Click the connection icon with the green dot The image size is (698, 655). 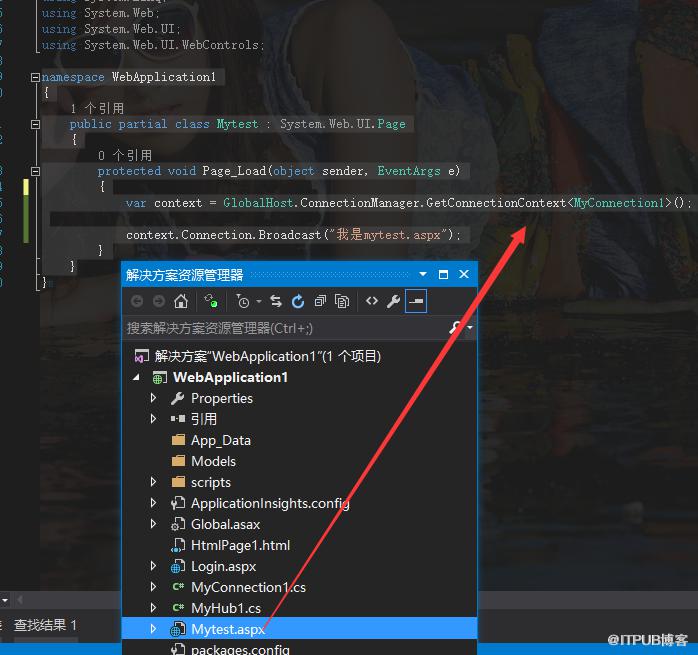(x=211, y=301)
